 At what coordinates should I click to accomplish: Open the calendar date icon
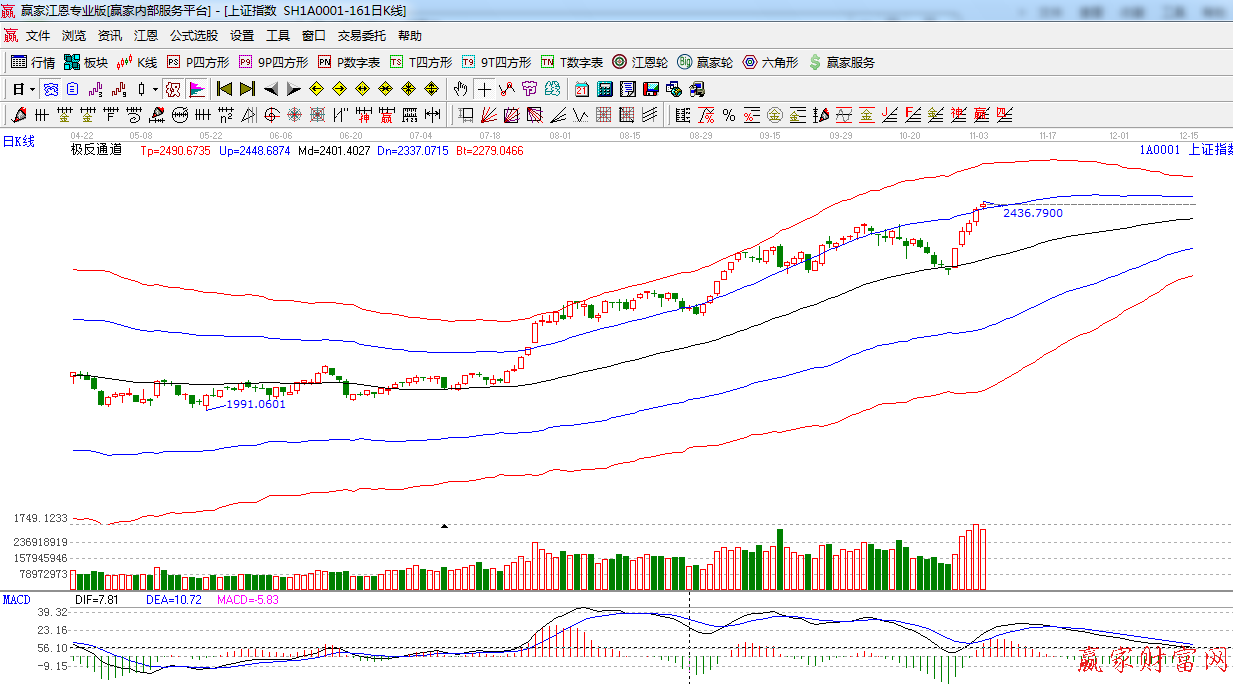coord(581,89)
